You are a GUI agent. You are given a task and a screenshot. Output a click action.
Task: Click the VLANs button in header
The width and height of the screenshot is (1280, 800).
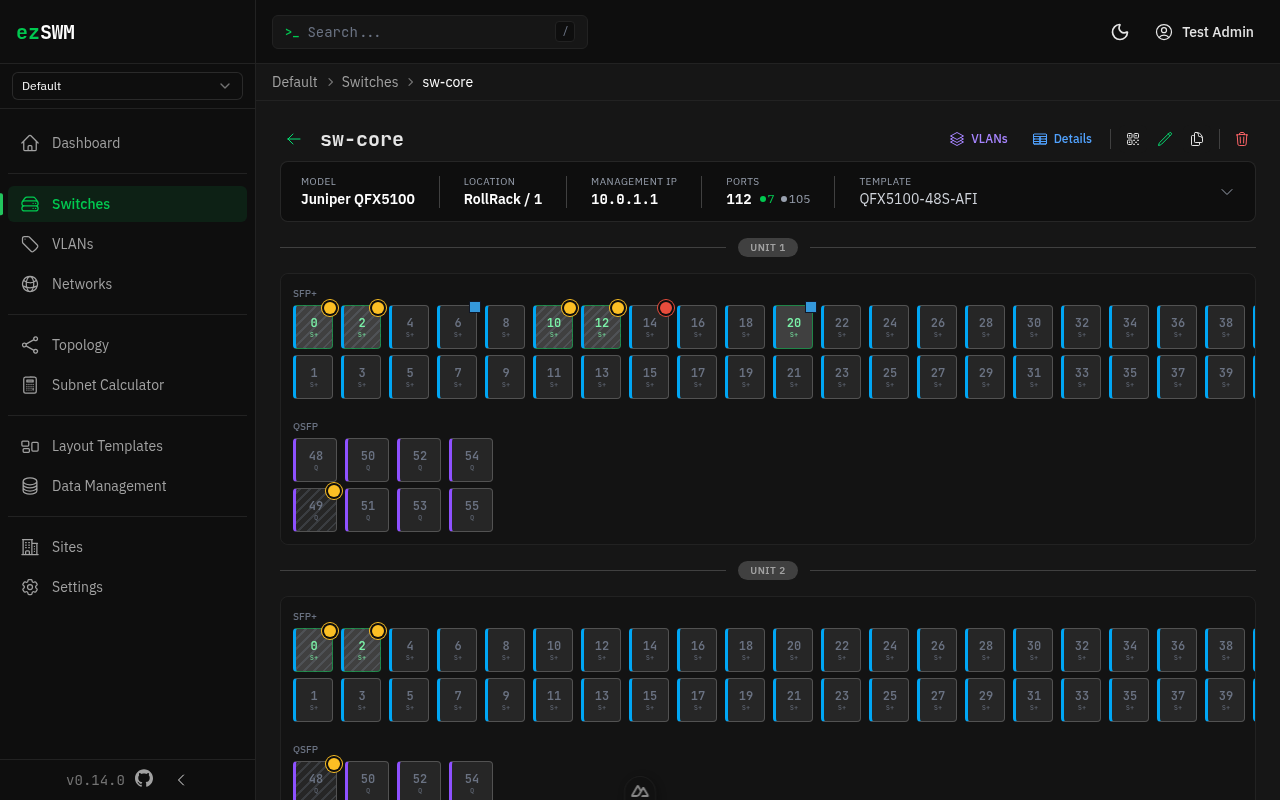pyautogui.click(x=979, y=139)
